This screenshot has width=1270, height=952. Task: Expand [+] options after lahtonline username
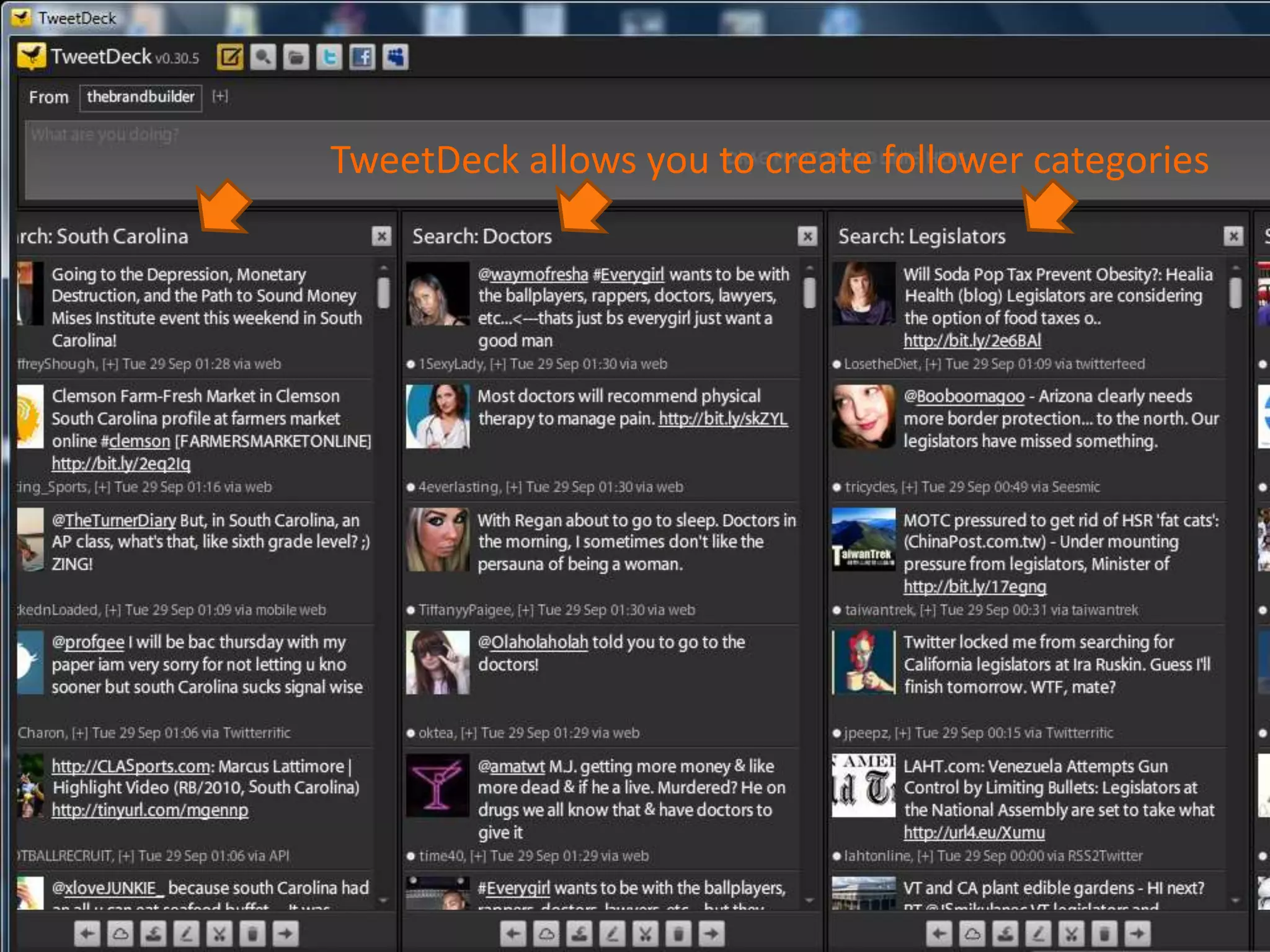(925, 856)
